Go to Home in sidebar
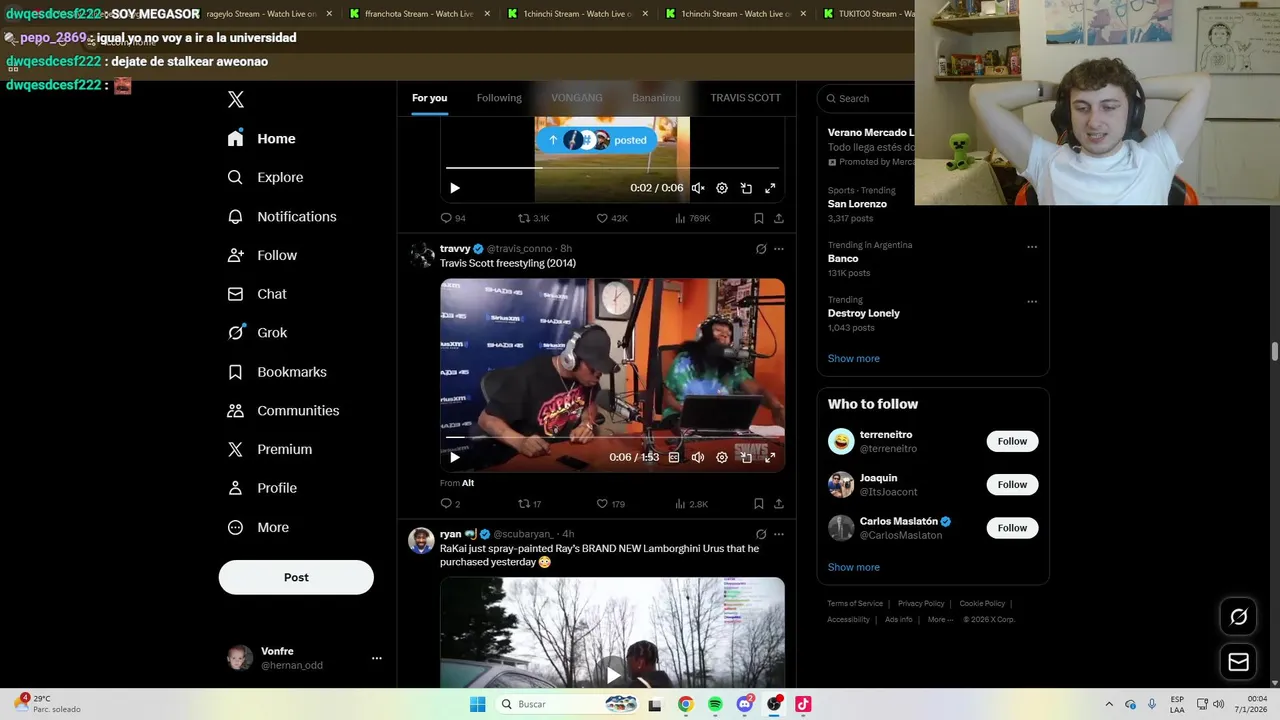The height and width of the screenshot is (720, 1280). pos(262,139)
